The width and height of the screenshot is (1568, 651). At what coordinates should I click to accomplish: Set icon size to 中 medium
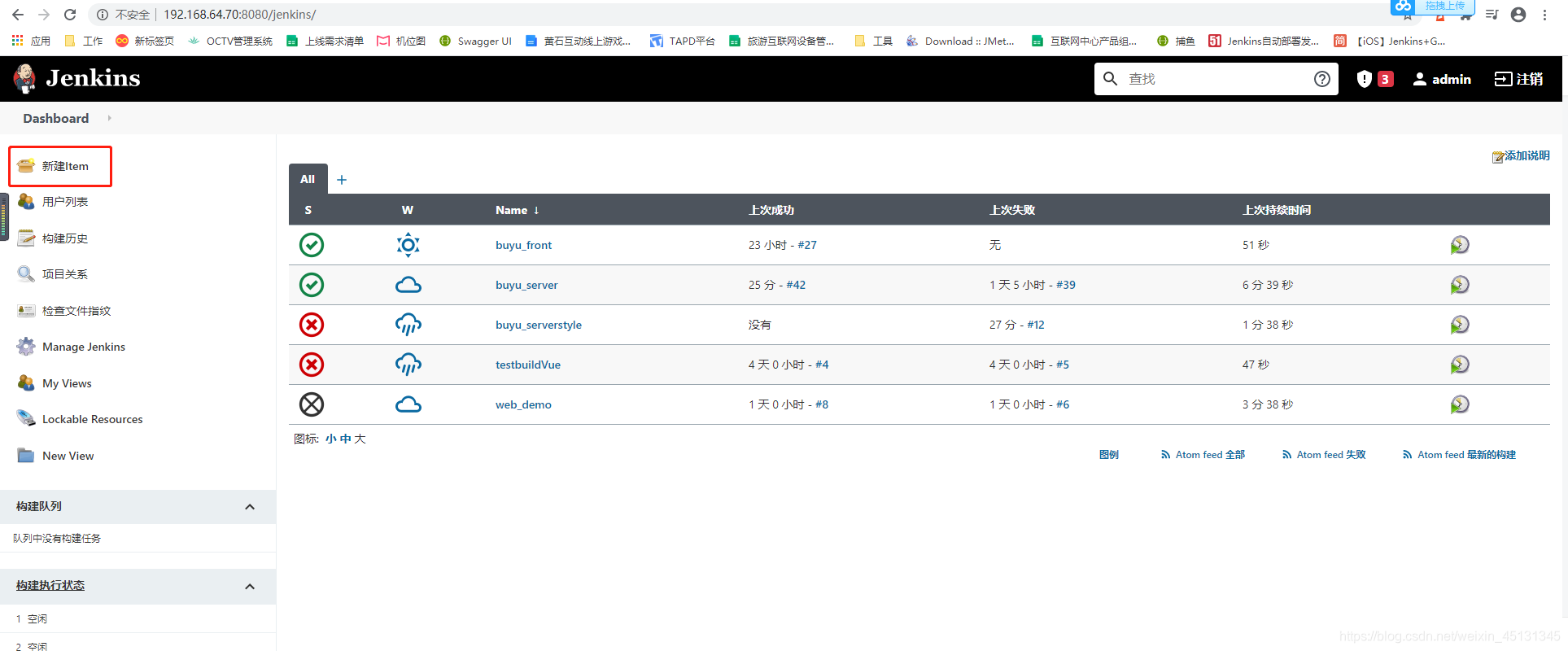[346, 439]
